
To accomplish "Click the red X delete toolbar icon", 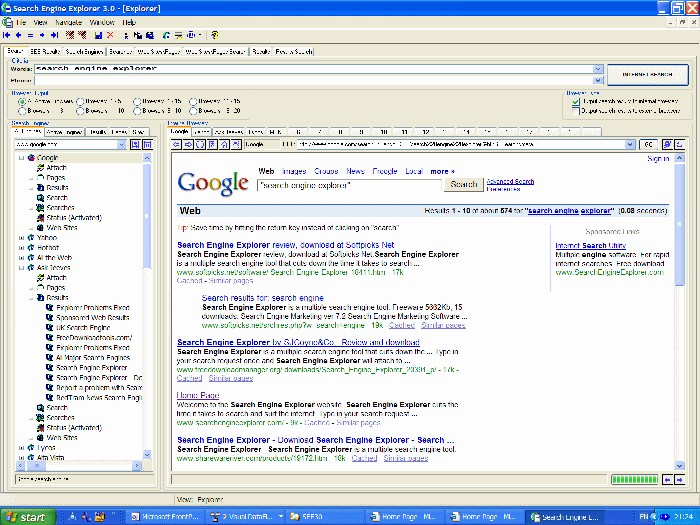I will [x=110, y=35].
